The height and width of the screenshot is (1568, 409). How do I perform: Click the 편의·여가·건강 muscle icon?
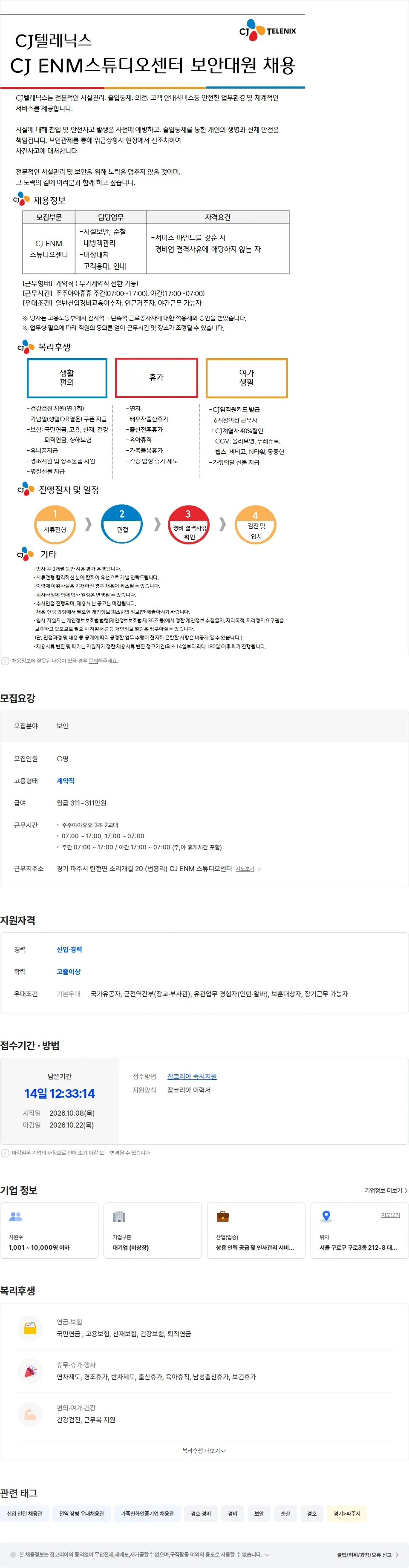pyautogui.click(x=30, y=1414)
